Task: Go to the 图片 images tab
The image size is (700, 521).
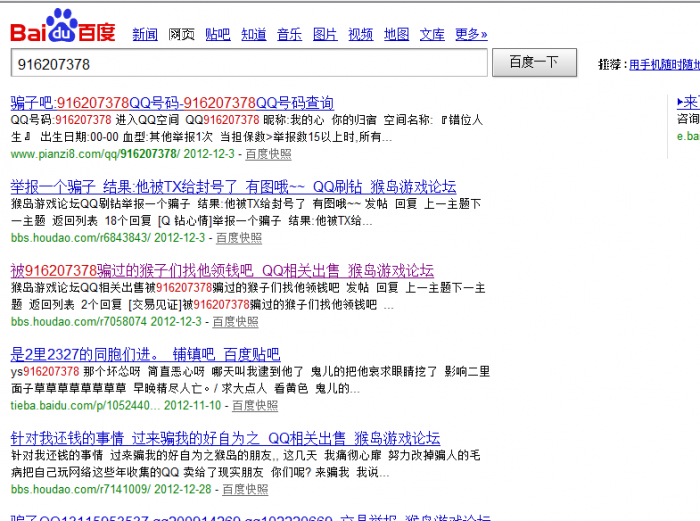Action: coord(325,34)
